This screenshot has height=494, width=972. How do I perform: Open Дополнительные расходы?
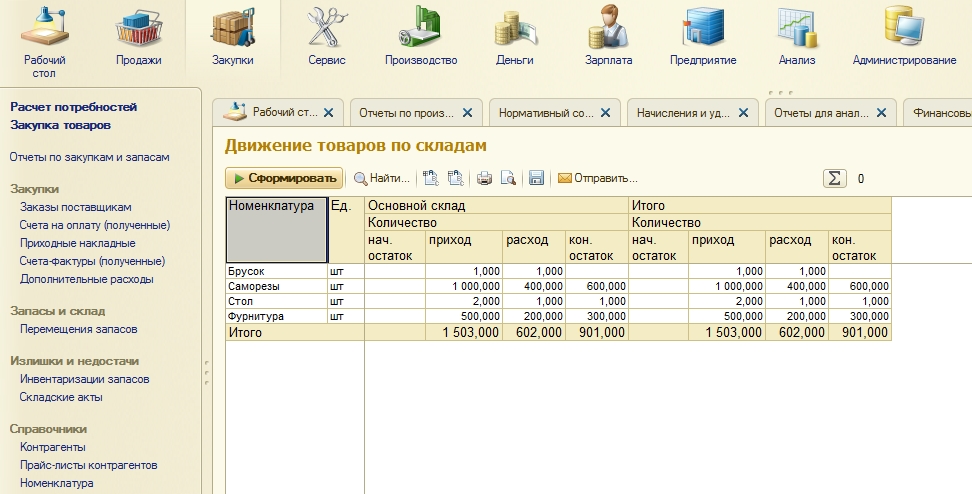87,279
